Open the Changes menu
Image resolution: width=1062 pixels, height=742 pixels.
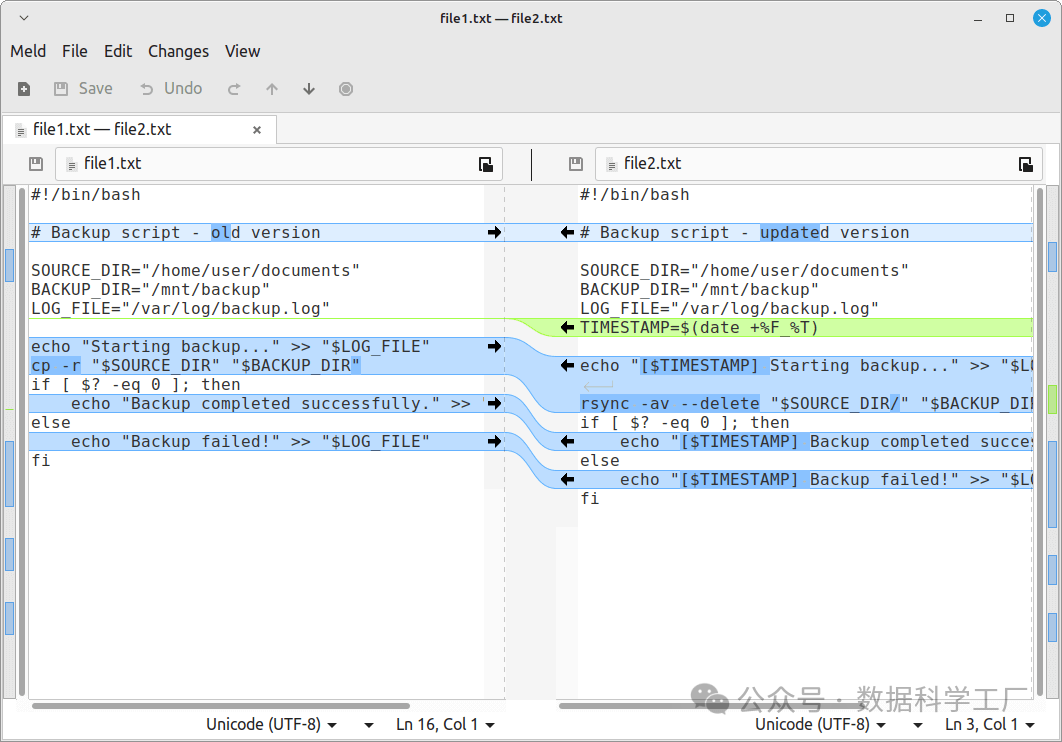pos(178,51)
